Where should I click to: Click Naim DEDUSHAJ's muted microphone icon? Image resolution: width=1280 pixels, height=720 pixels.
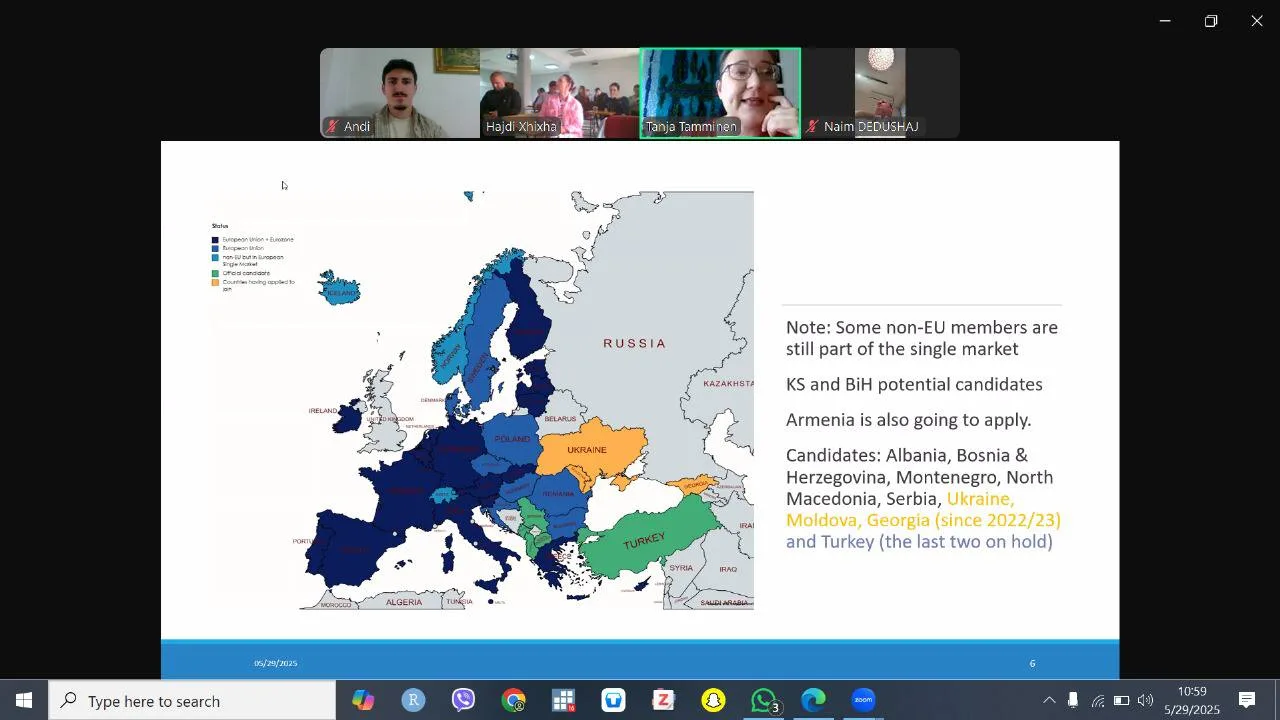tap(813, 127)
